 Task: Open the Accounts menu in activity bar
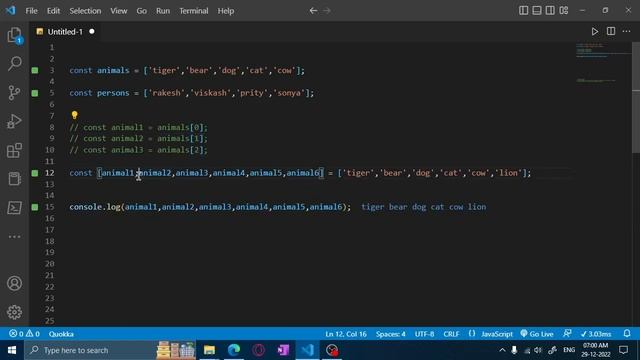14,283
